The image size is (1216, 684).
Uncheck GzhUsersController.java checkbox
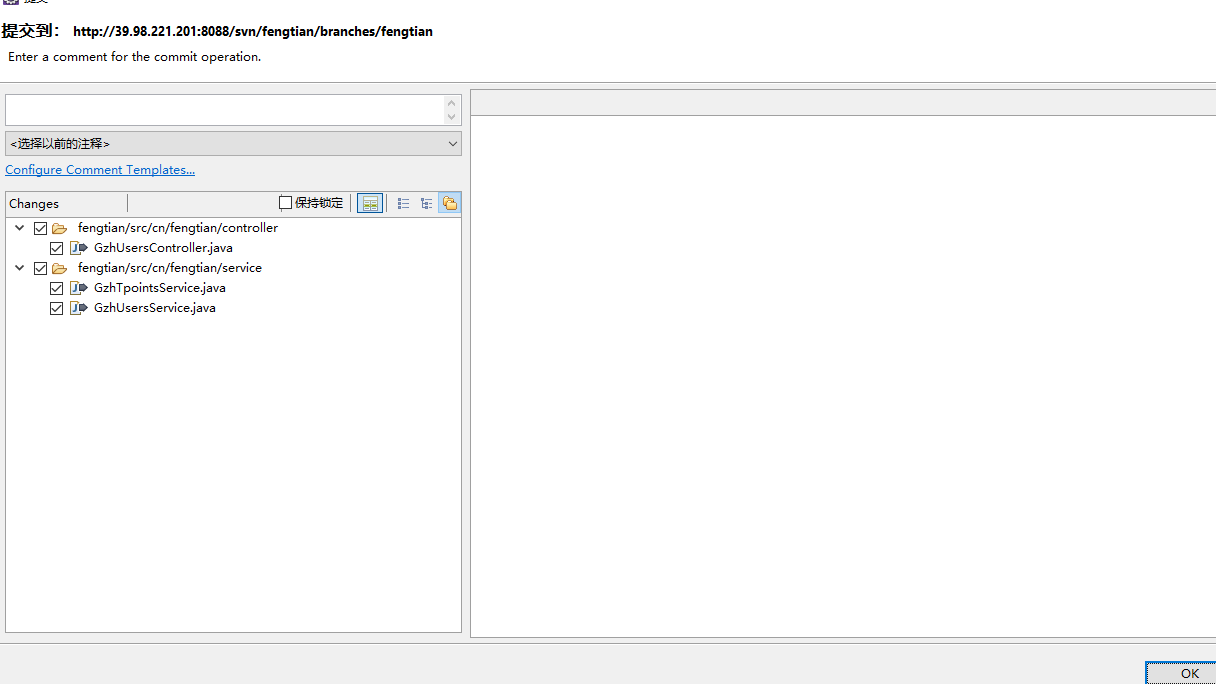tap(57, 248)
